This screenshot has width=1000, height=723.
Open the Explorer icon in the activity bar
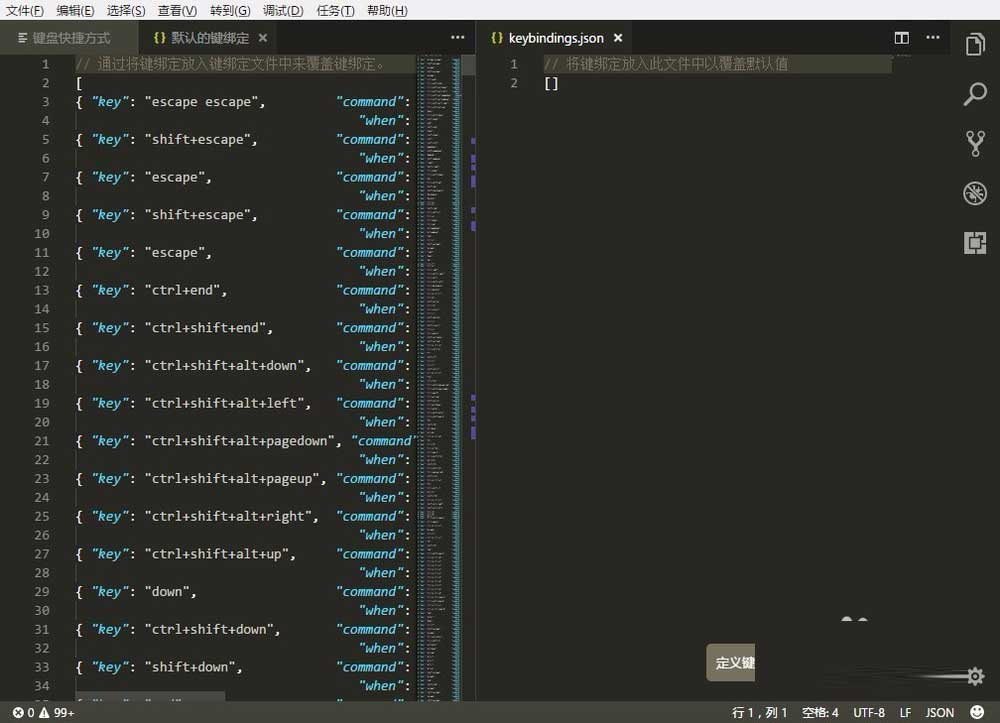click(x=976, y=45)
